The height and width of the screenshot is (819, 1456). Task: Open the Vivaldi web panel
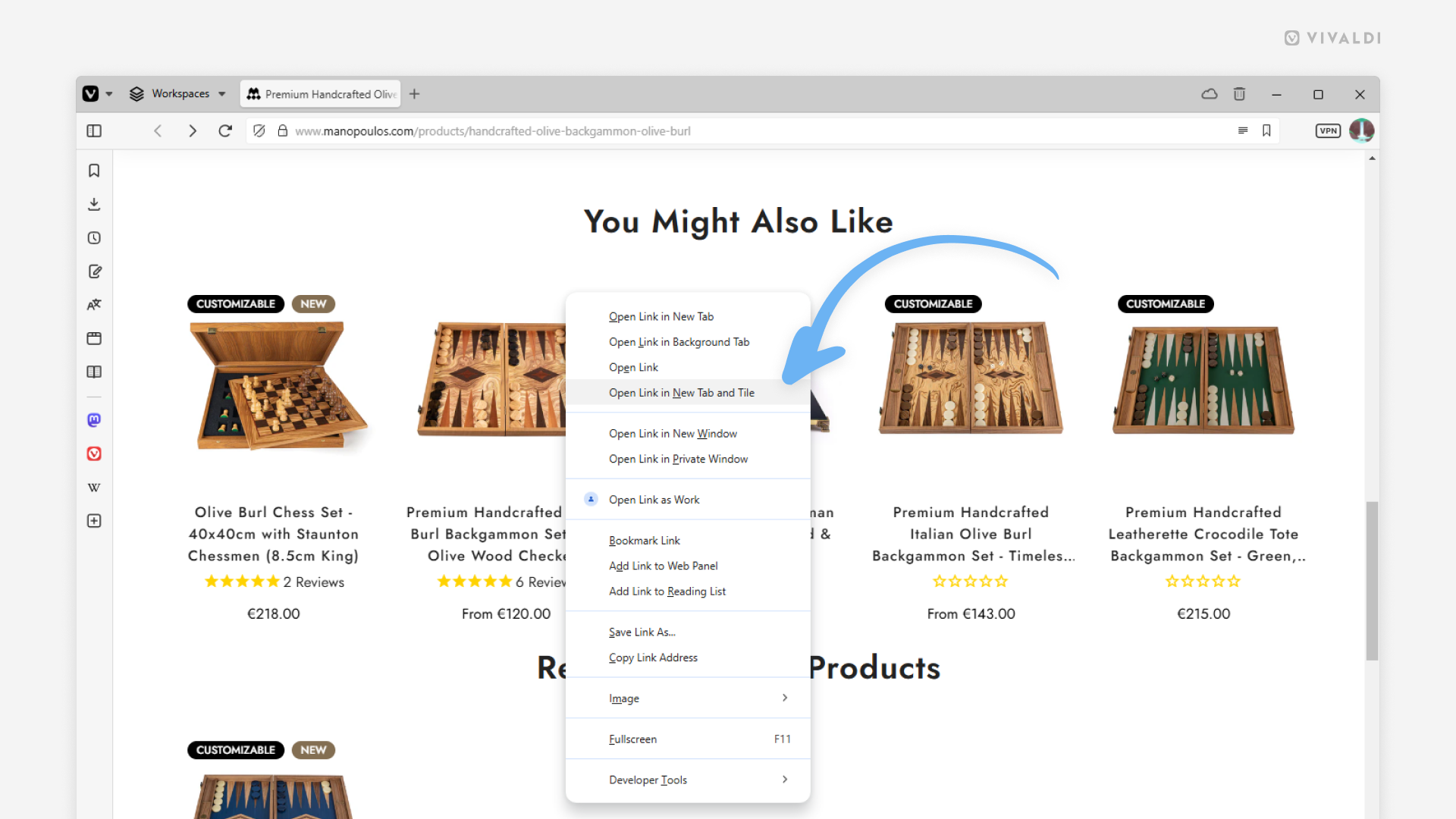(94, 453)
